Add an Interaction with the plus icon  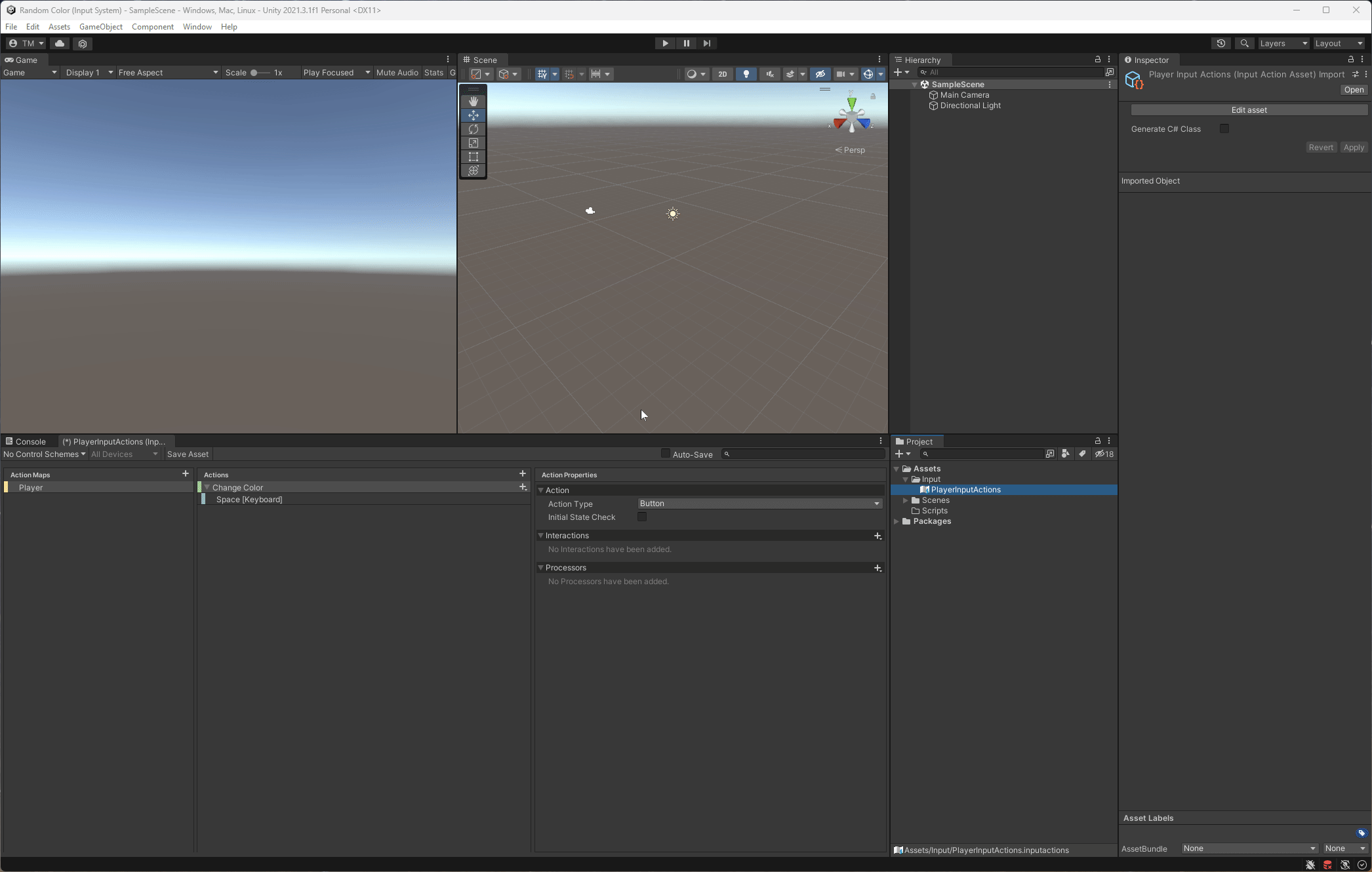tap(878, 536)
